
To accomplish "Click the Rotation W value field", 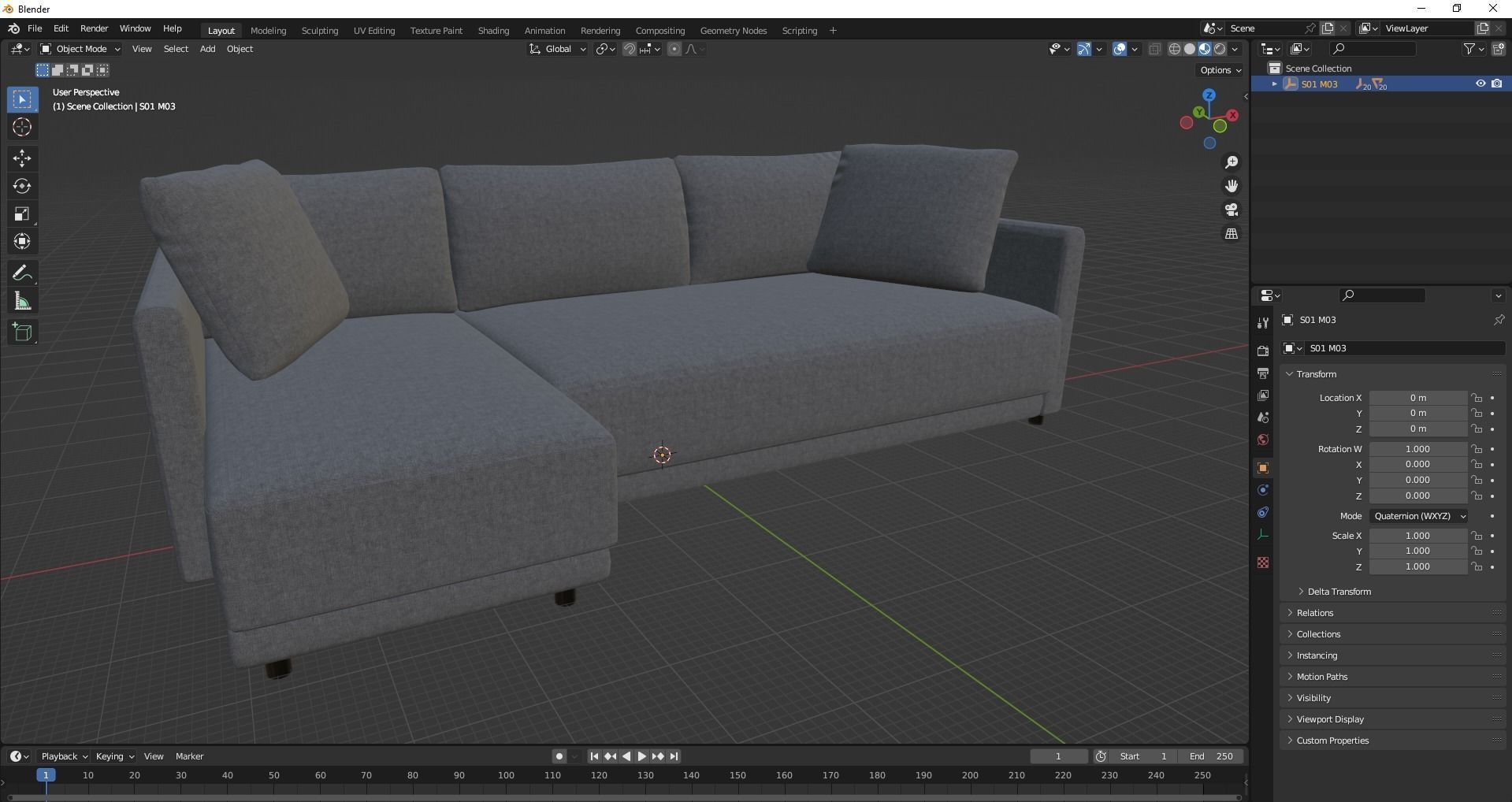I will click(1417, 449).
